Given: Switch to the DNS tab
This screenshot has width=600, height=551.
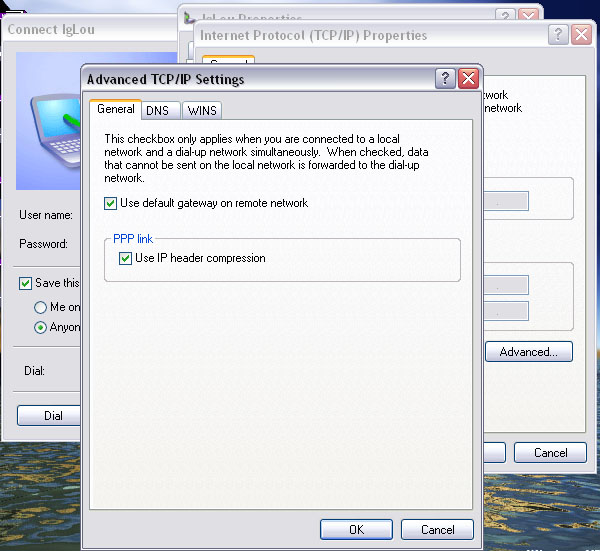Looking at the screenshot, I should click(x=161, y=111).
